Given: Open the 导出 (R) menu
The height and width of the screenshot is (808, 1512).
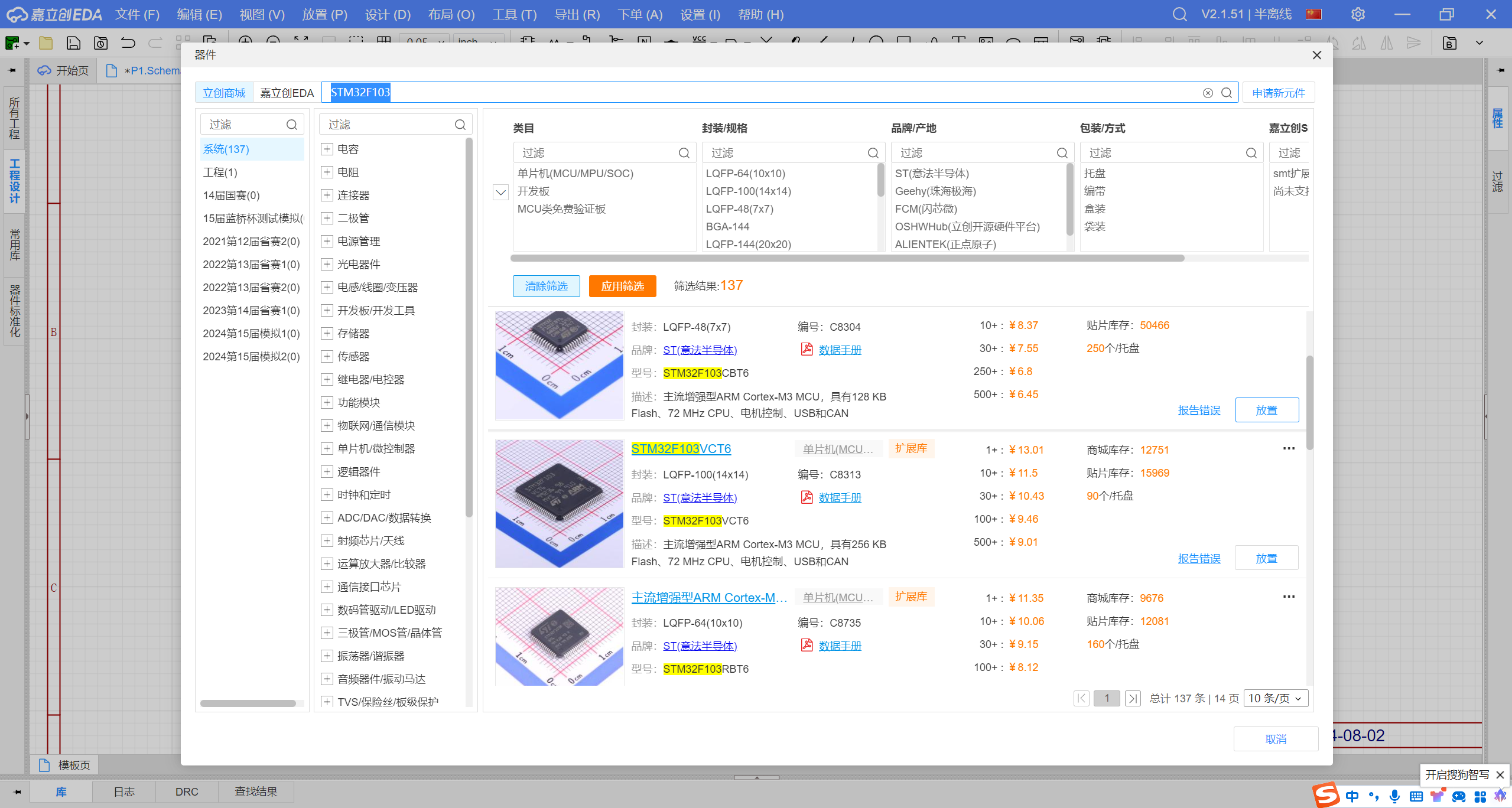Looking at the screenshot, I should click(x=577, y=14).
